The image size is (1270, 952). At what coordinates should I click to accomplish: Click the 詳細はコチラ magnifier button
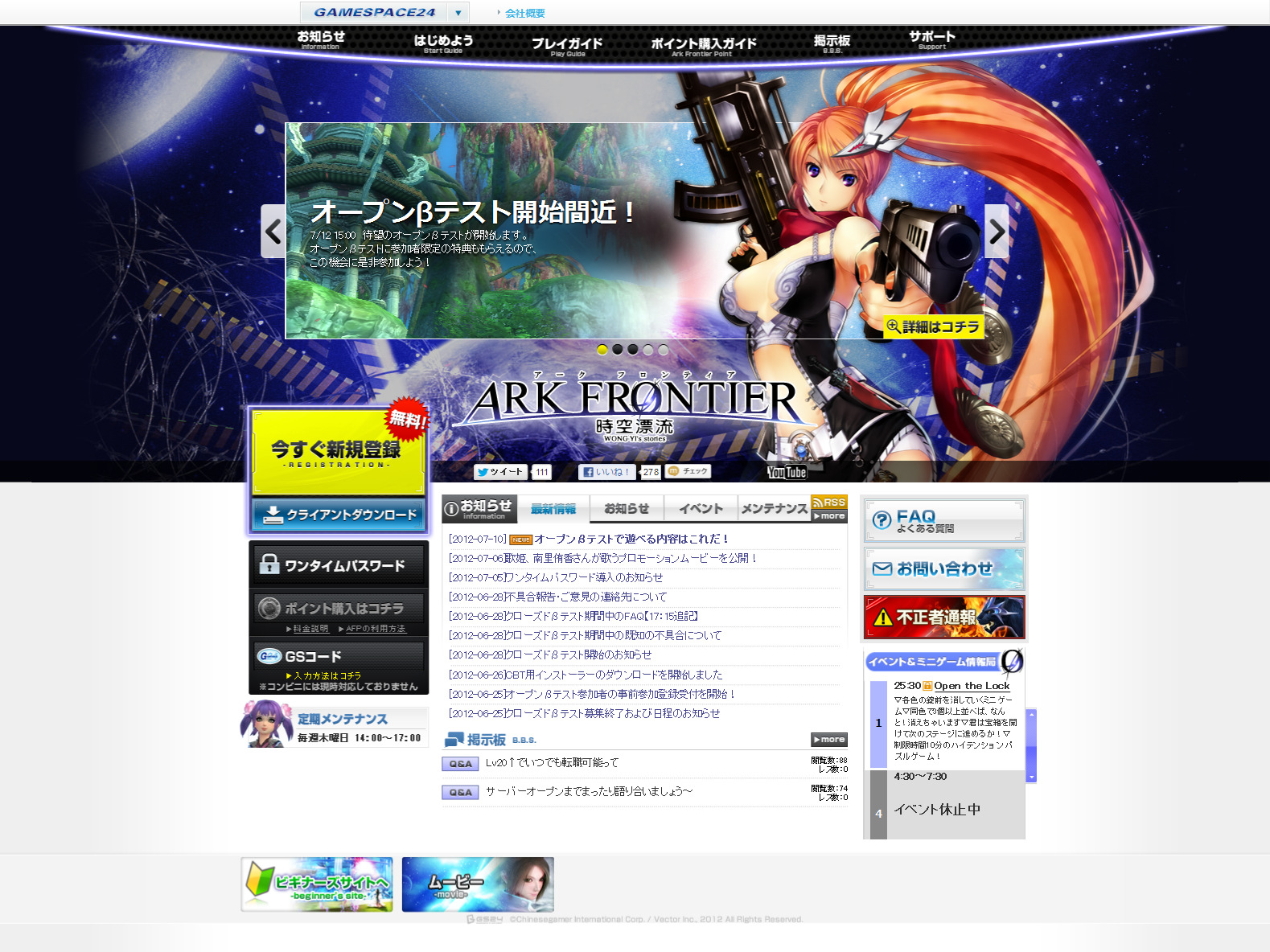coord(933,326)
